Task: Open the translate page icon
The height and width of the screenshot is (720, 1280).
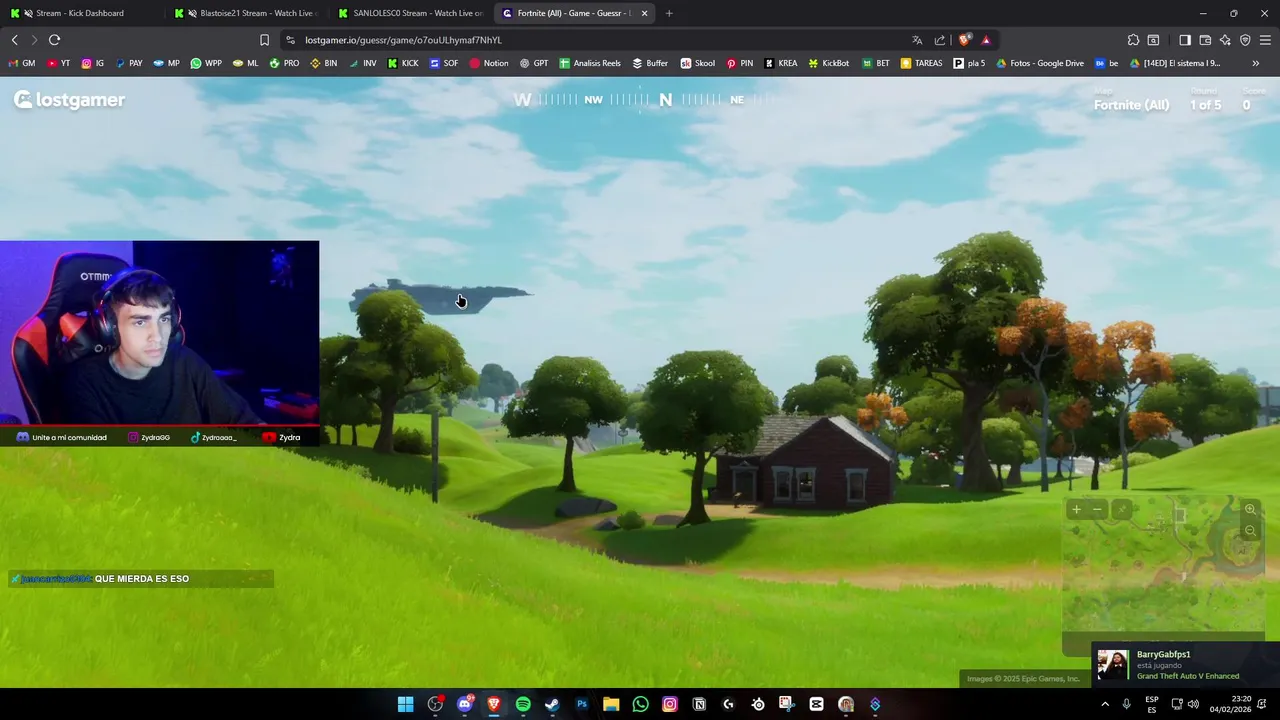Action: [917, 40]
